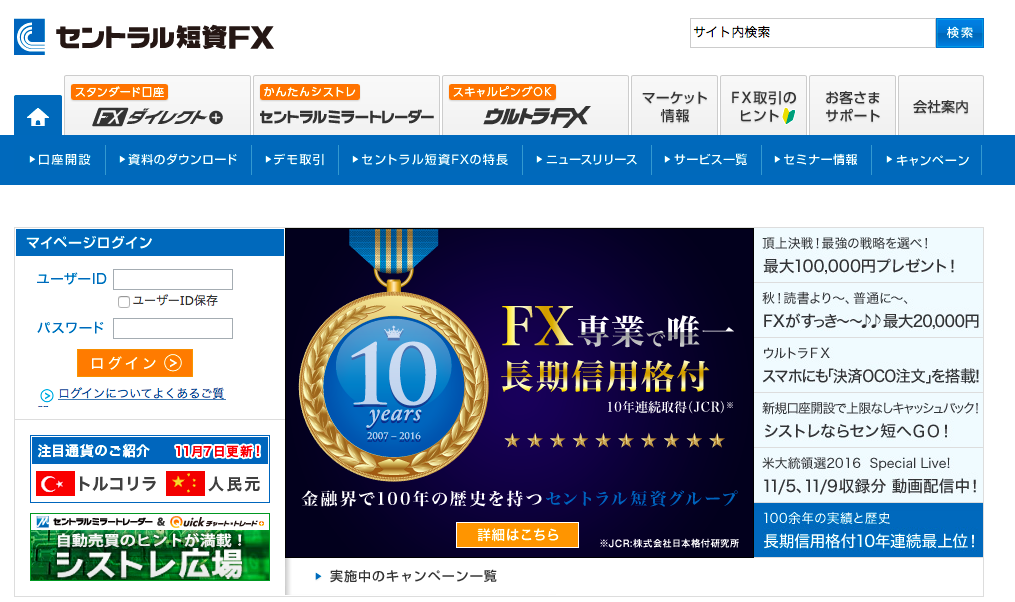This screenshot has width=1015, height=602.
Task: Open the FXダイレクト+ standard account tab
Action: click(x=157, y=106)
